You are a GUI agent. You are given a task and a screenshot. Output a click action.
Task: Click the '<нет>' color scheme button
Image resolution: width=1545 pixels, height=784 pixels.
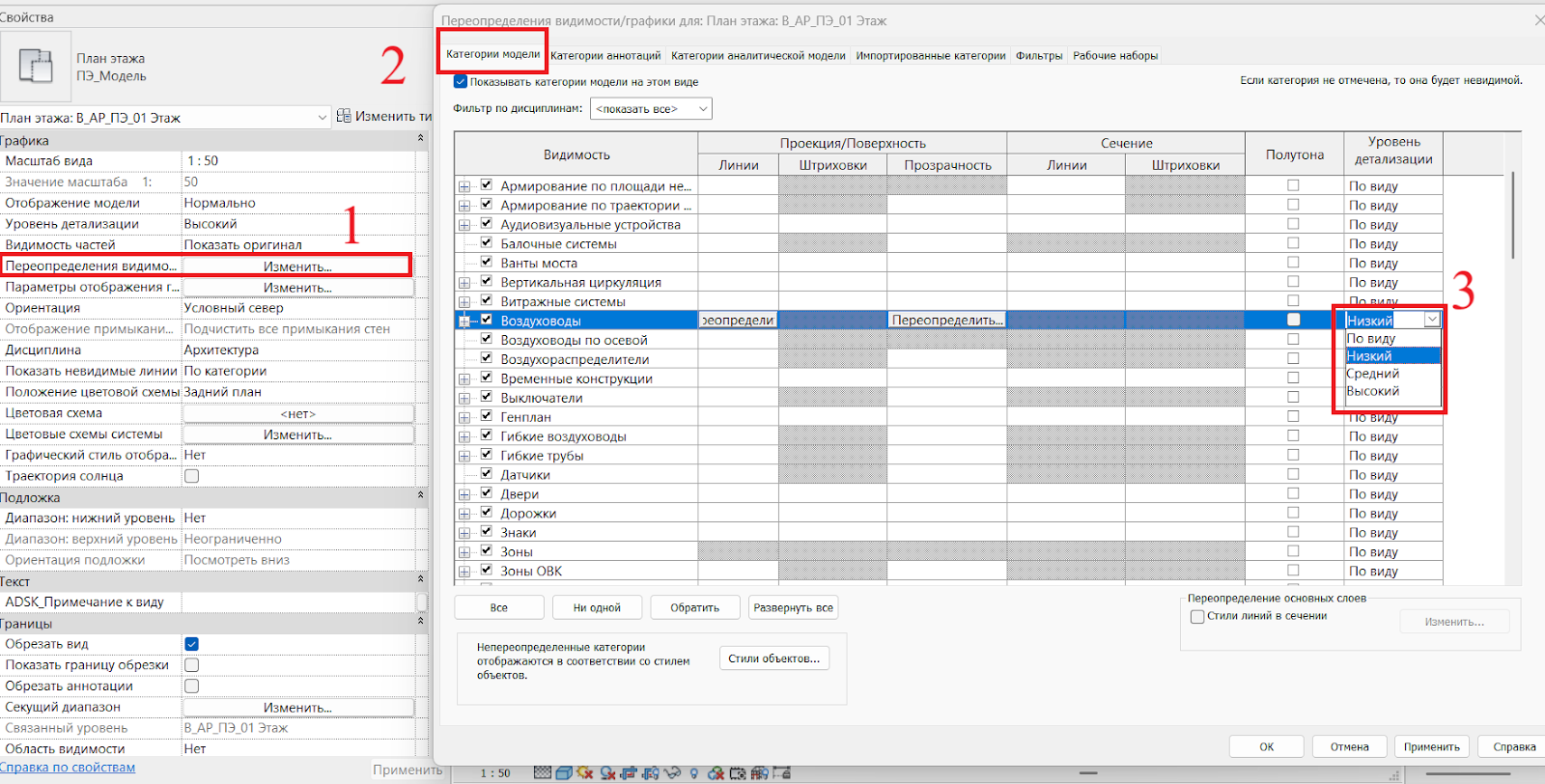pos(297,413)
